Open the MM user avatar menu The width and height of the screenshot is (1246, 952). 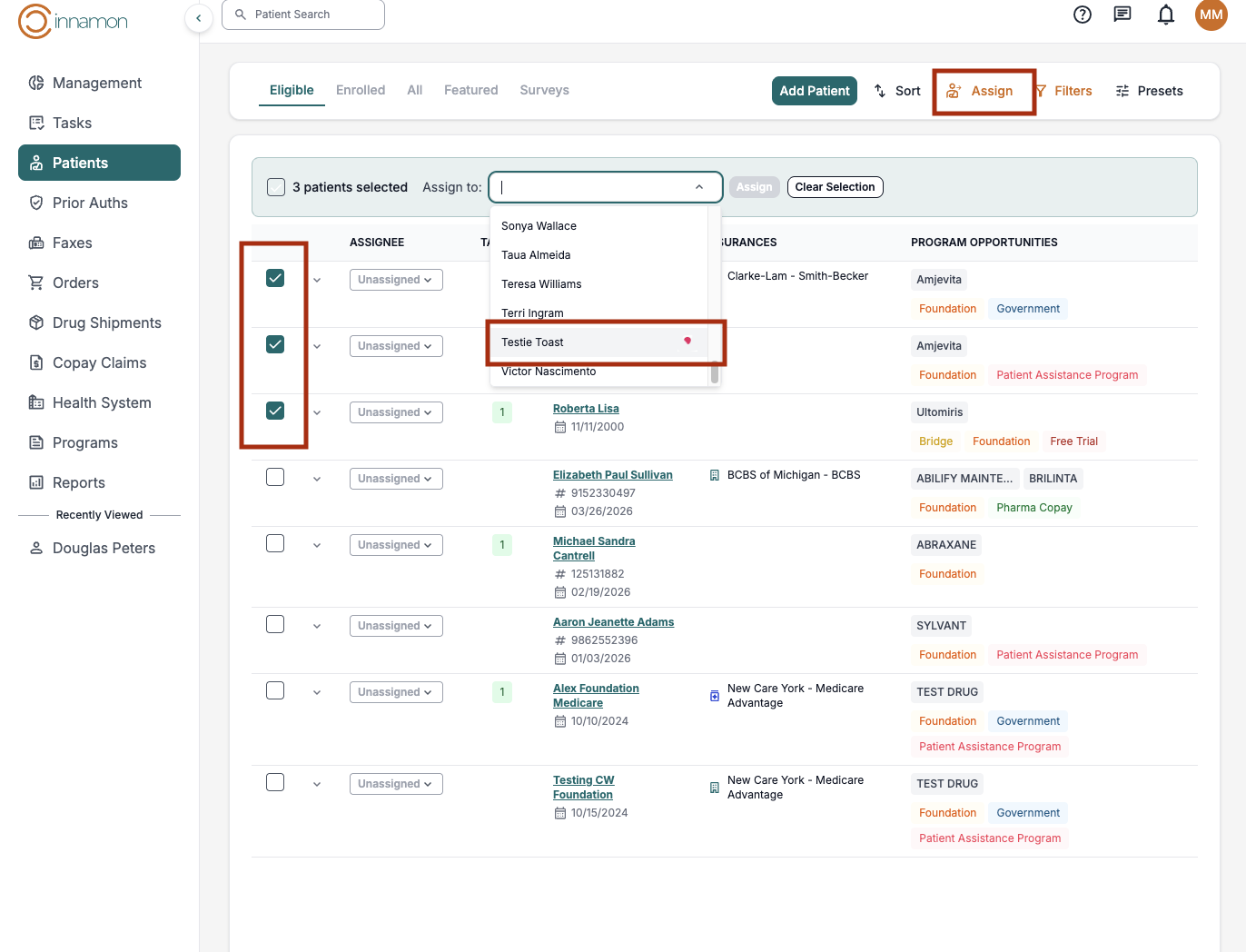tap(1211, 15)
